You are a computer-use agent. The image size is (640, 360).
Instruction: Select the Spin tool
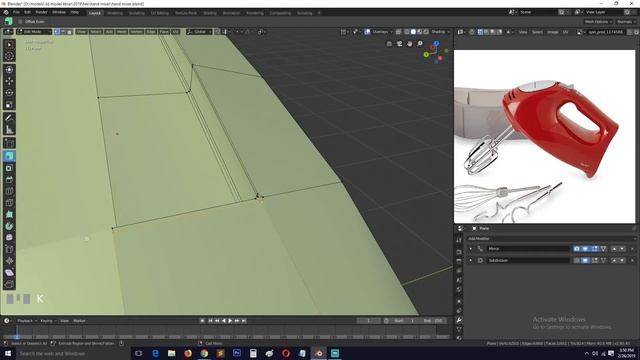9,226
